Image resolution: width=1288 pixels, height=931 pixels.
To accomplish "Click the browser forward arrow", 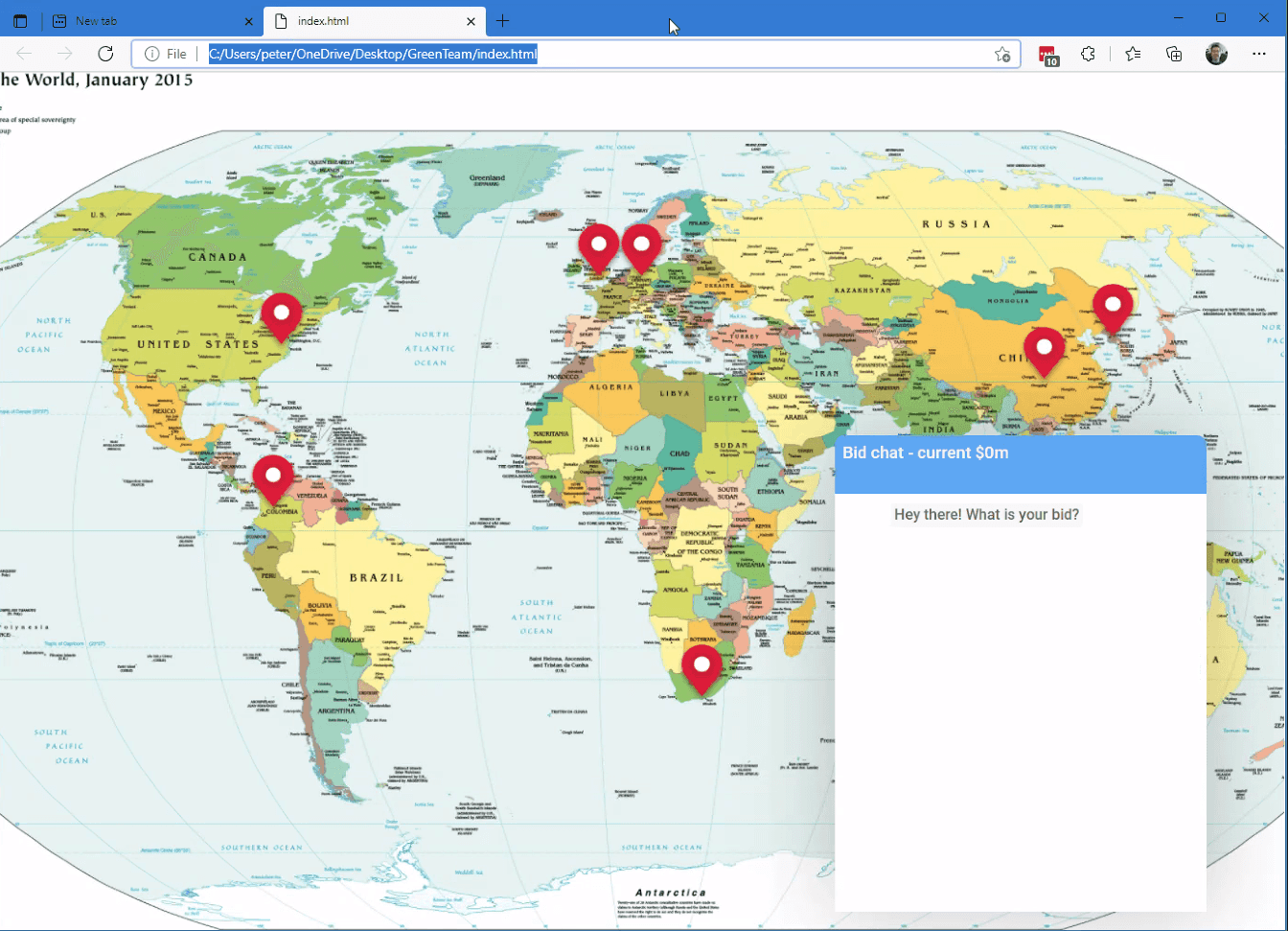I will pyautogui.click(x=64, y=54).
